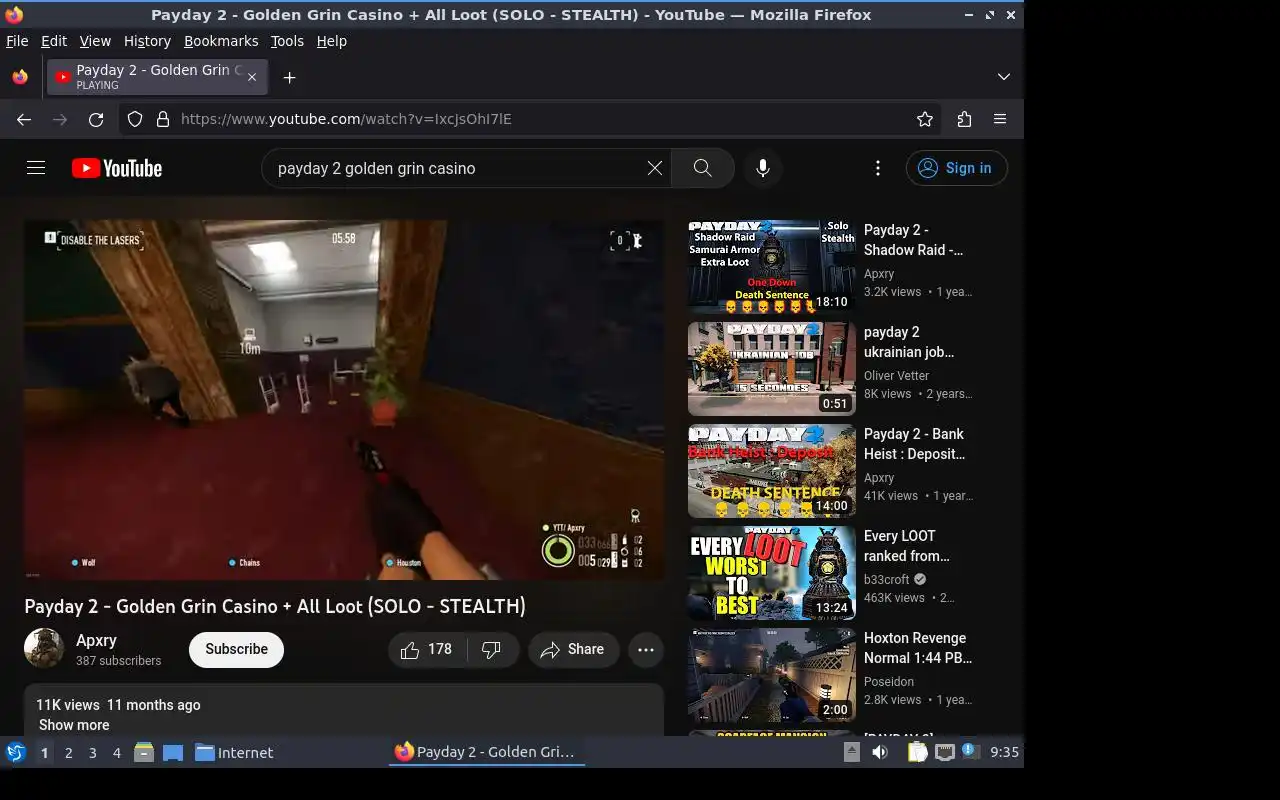The width and height of the screenshot is (1280, 800).
Task: Open Firefox extensions puzzle icon
Action: (964, 119)
